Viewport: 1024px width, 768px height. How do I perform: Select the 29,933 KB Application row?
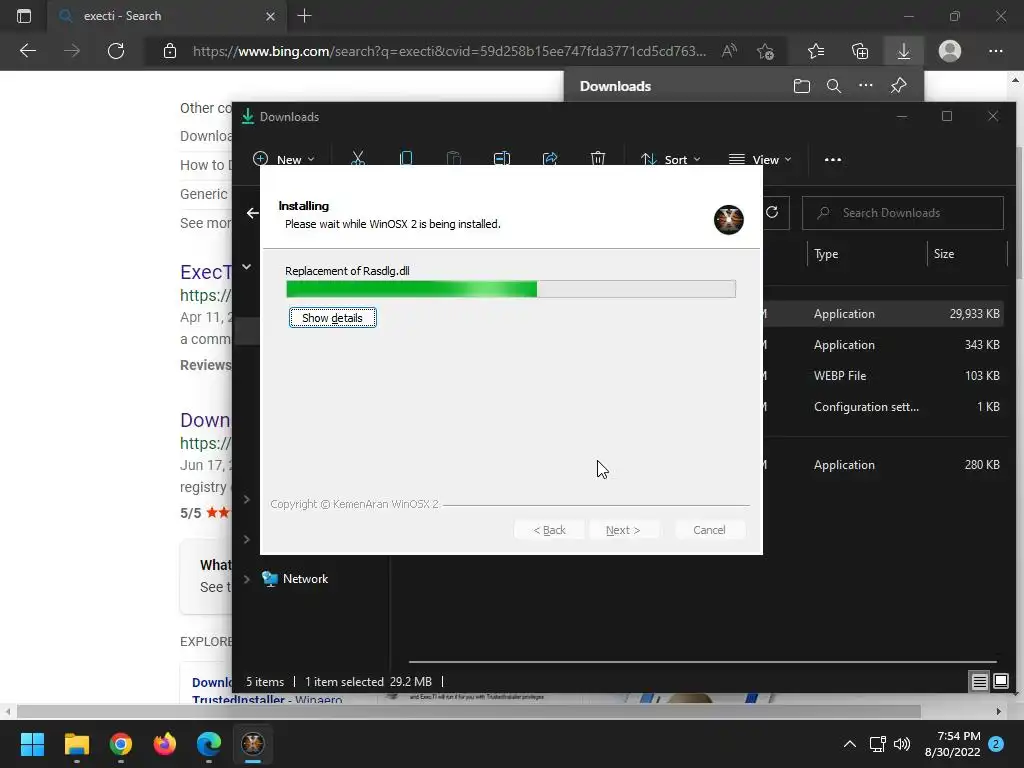[885, 313]
